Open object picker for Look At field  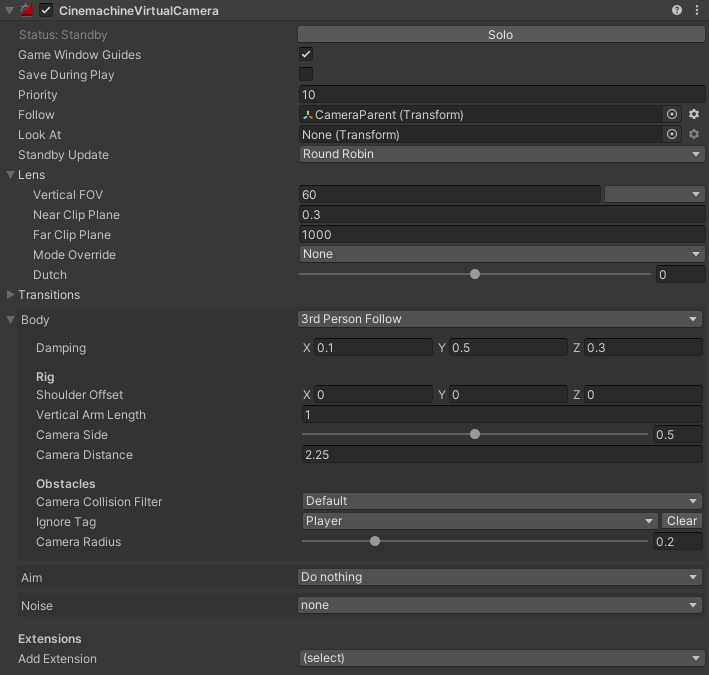tap(672, 135)
